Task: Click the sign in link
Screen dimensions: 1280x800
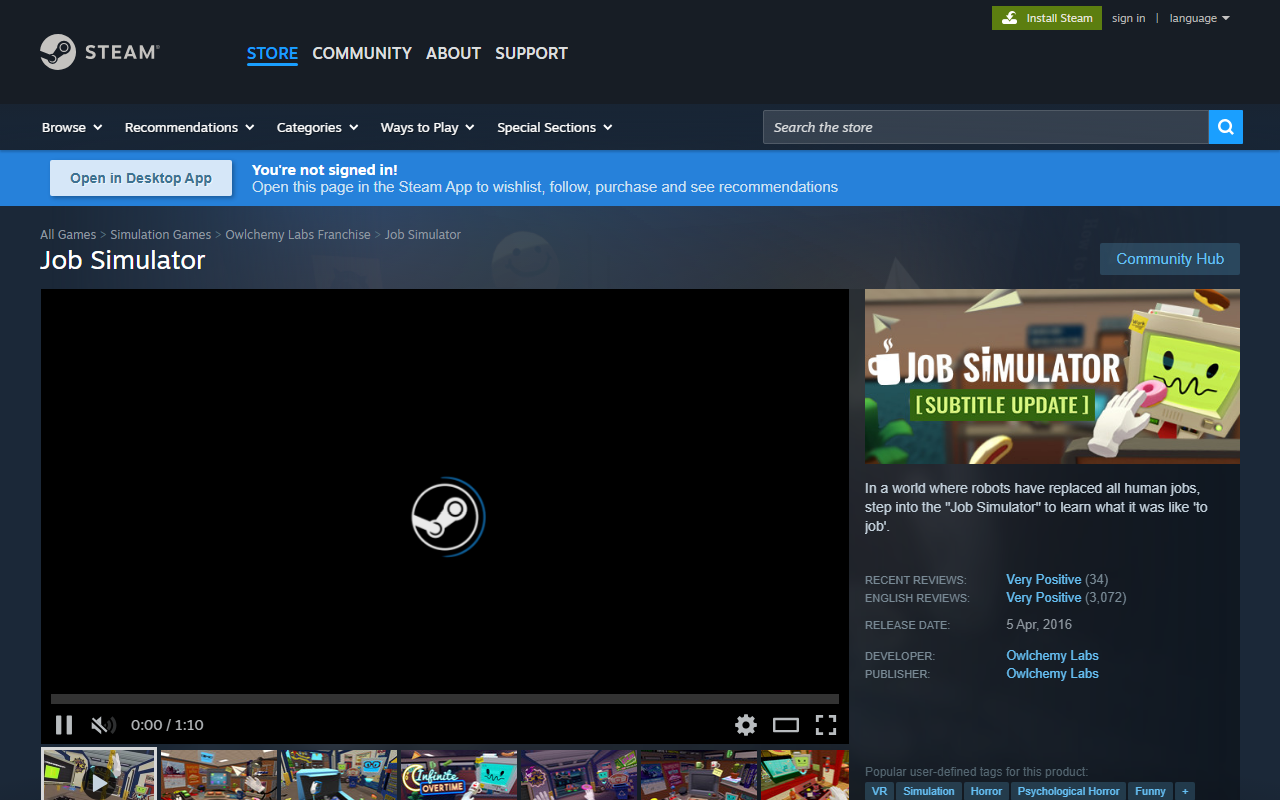Action: pos(1129,18)
